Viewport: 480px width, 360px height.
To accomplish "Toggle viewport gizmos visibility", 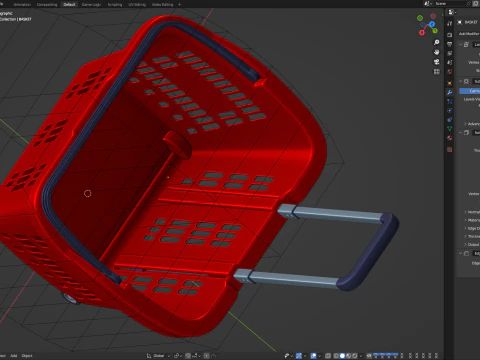I will pos(299,356).
